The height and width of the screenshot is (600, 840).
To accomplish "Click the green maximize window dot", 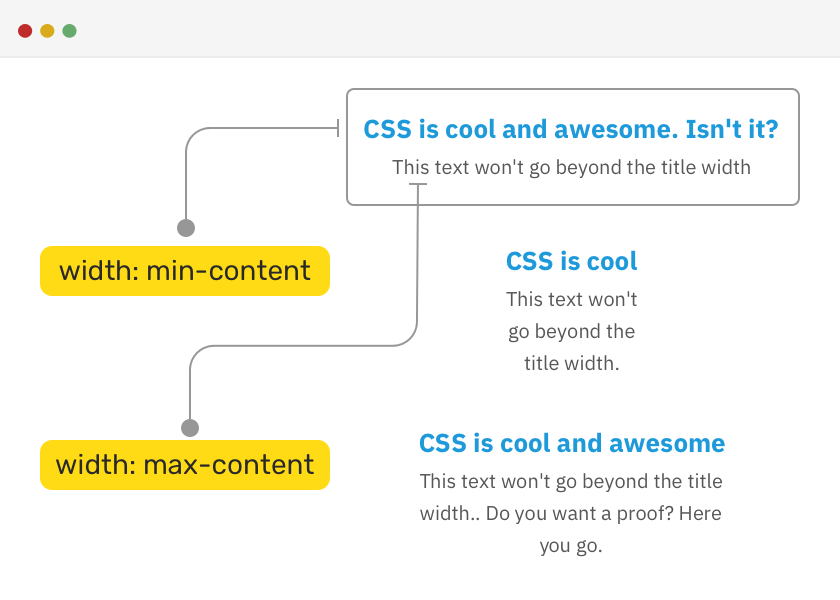I will (69, 31).
